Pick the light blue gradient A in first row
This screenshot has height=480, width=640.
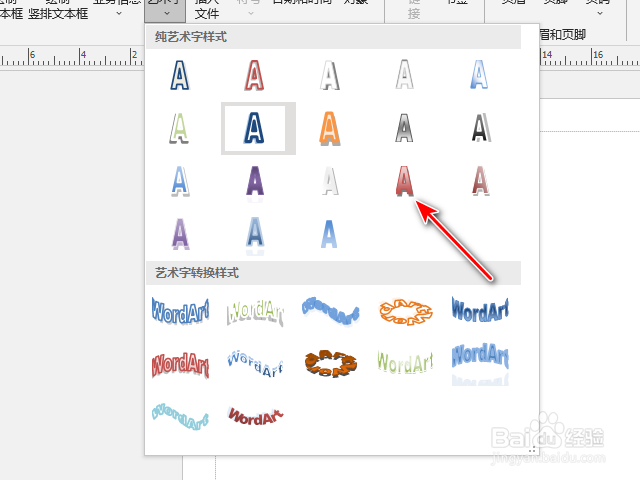point(479,75)
